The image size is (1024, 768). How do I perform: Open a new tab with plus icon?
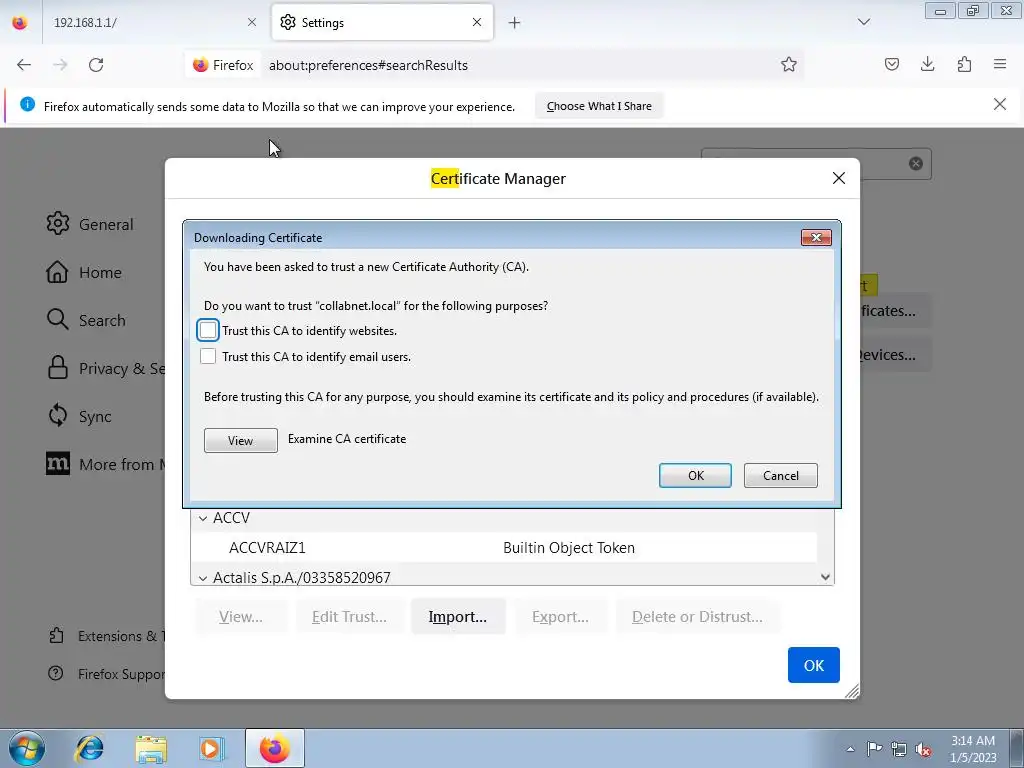coord(515,23)
